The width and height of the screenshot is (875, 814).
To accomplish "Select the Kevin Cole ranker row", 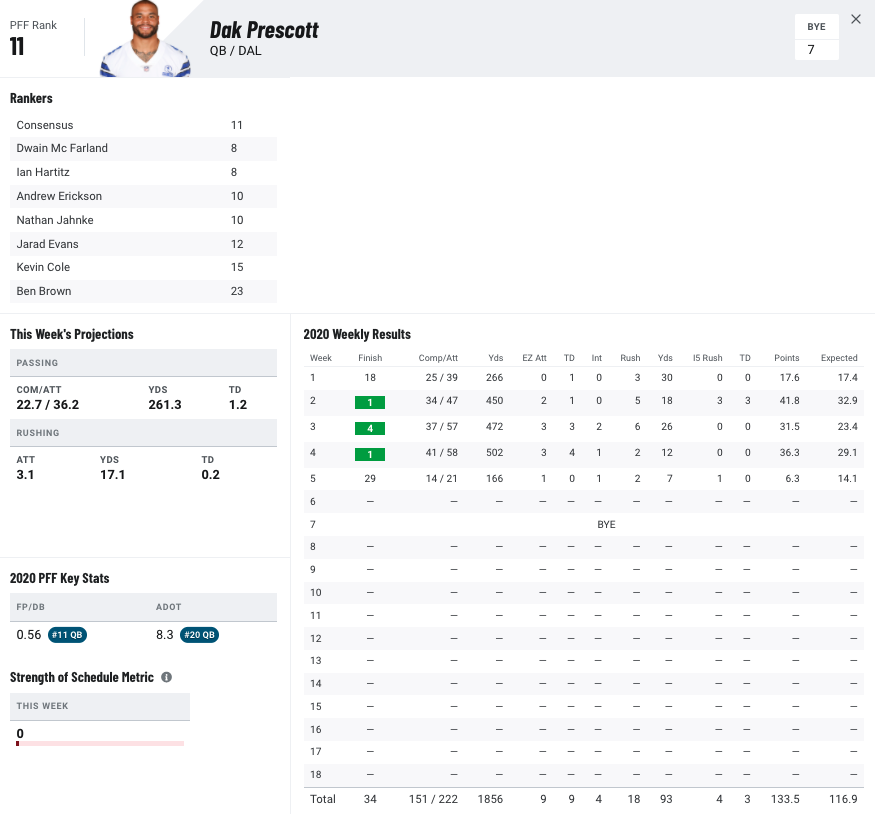I will tap(143, 267).
